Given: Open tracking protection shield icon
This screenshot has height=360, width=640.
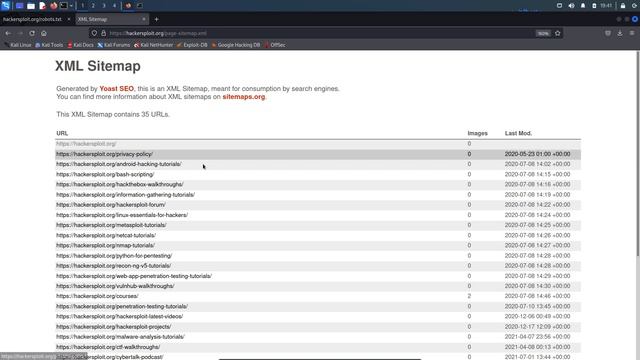Looking at the screenshot, I should tap(94, 33).
